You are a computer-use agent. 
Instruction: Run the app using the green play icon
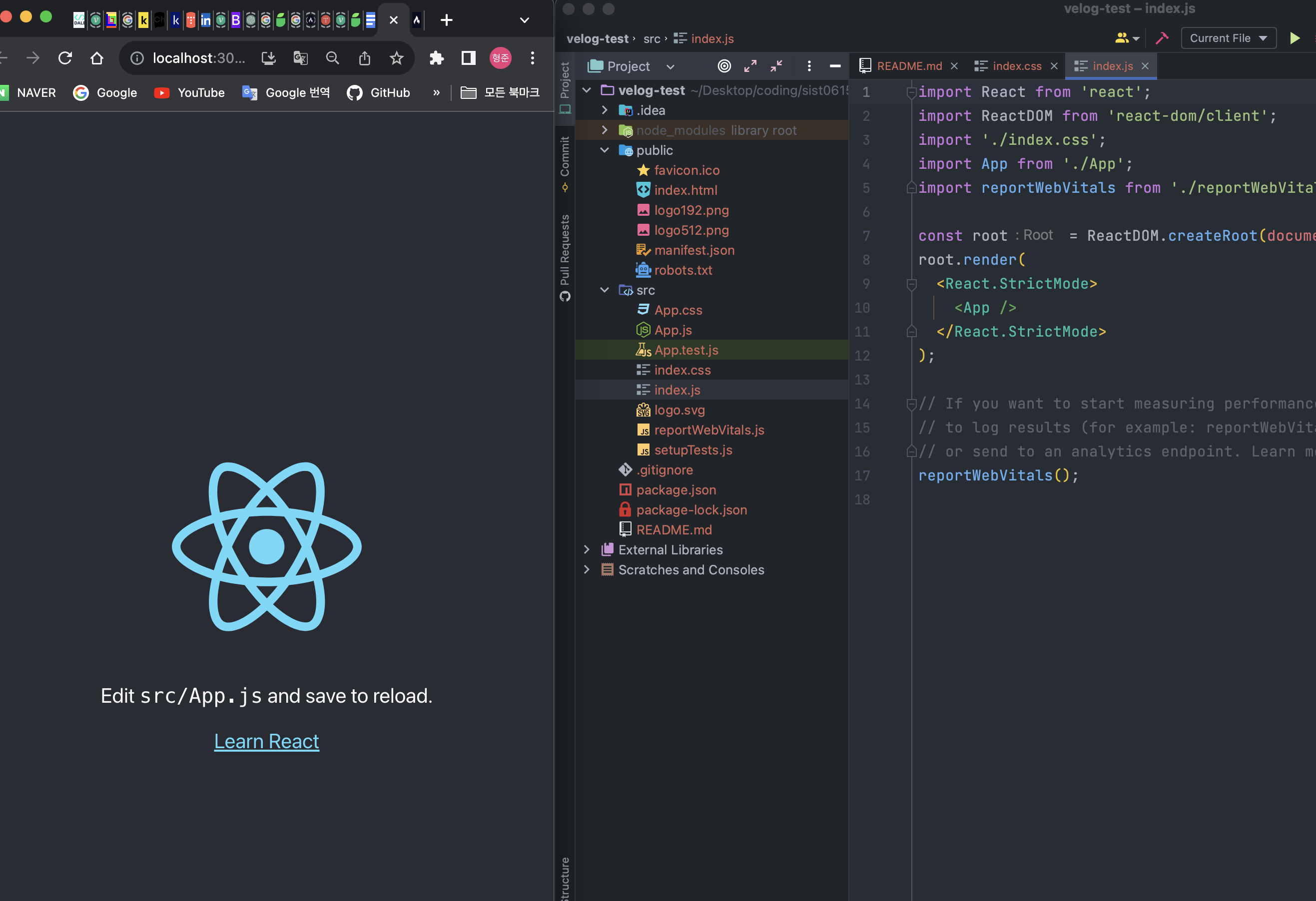[x=1295, y=38]
